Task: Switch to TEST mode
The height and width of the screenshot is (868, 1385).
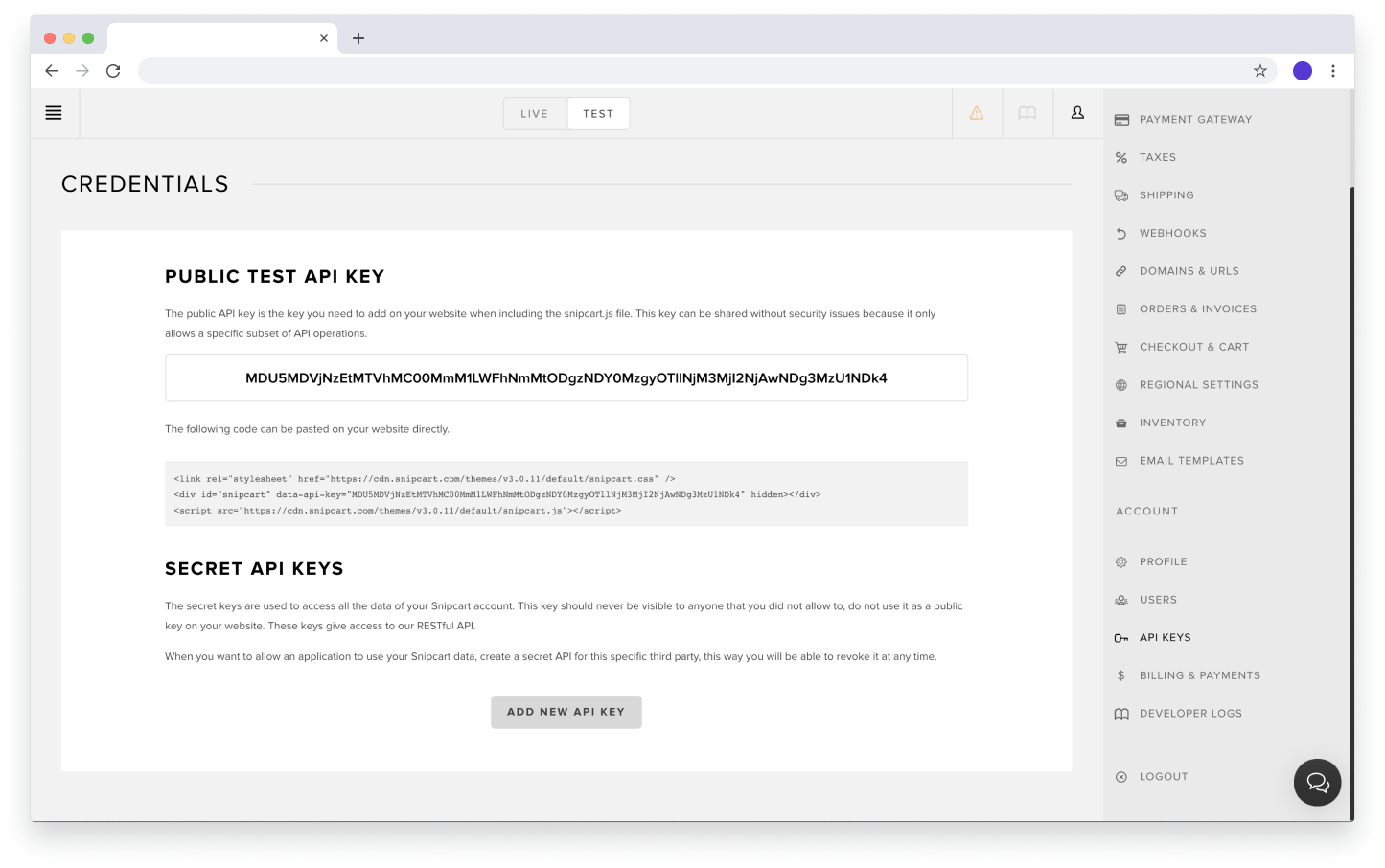Action: [x=598, y=114]
